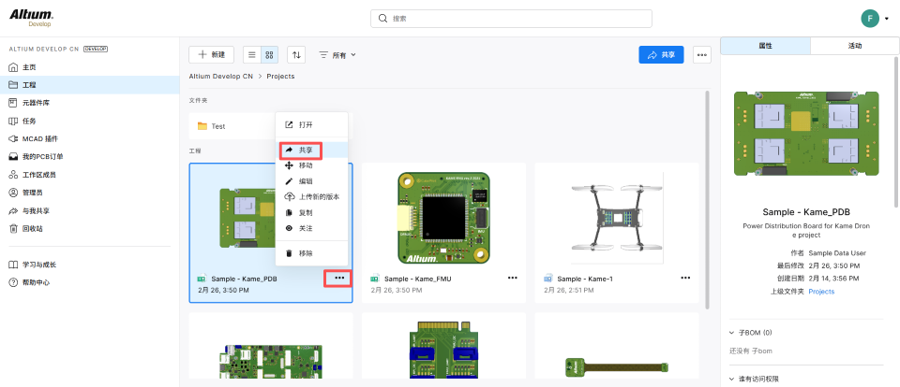
Task: Select the Sample - Kame_FMU project thumbnail
Action: pyautogui.click(x=444, y=218)
